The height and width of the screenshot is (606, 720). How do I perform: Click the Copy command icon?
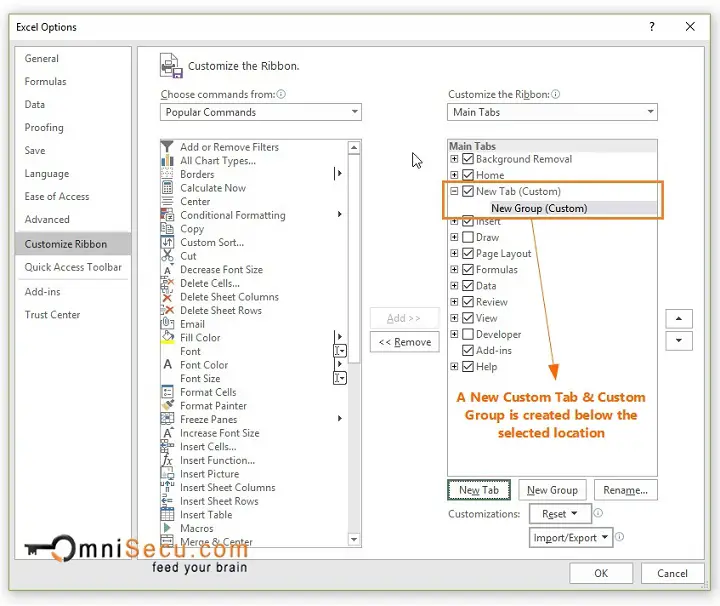(x=167, y=229)
